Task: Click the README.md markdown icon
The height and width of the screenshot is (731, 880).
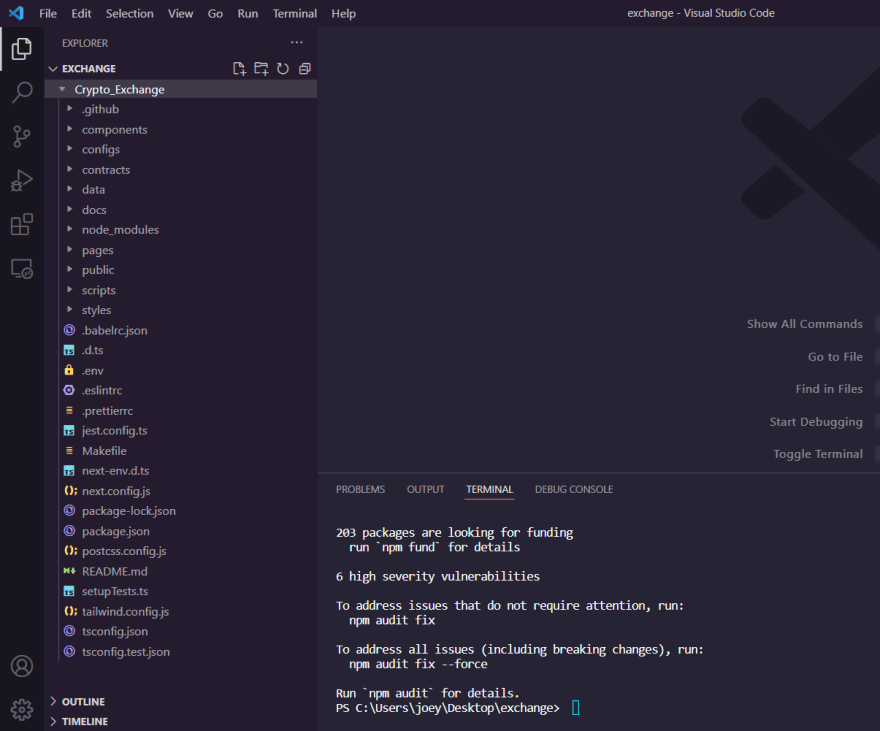Action: (x=69, y=571)
